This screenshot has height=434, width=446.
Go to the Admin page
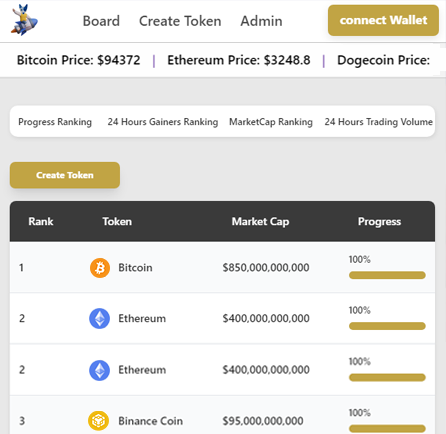261,21
